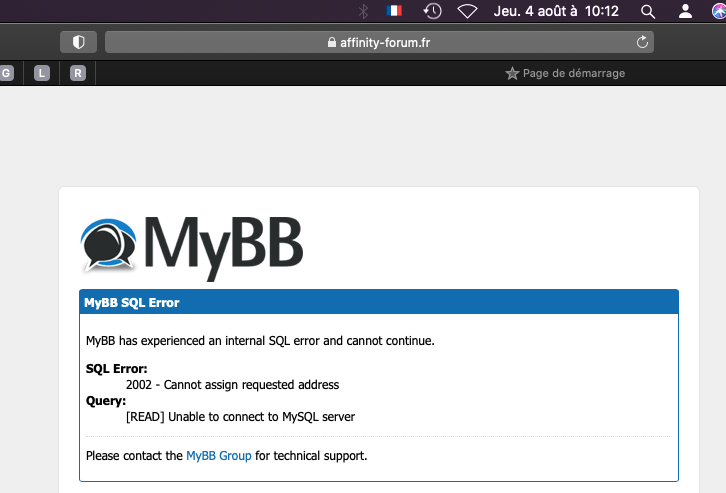Screen dimensions: 726x493
Task: Reload the page with the refresh icon
Action: [642, 42]
